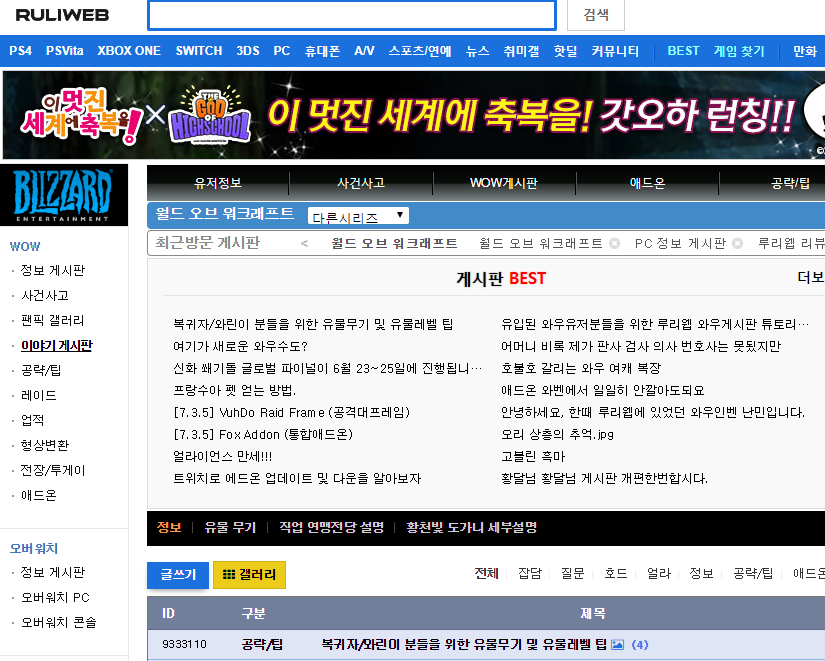Open the PS4 navigation menu
This screenshot has height=661, width=825.
(x=21, y=51)
